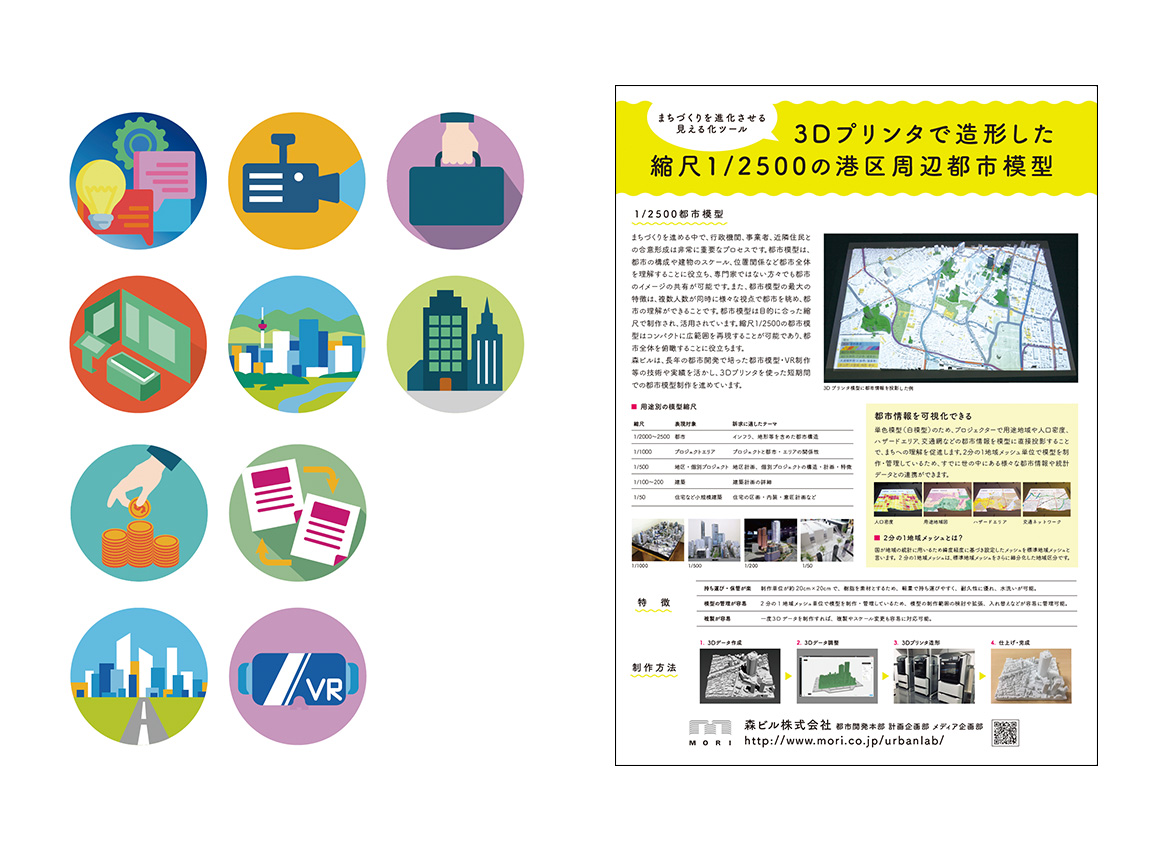The image size is (1153, 850).
Task: Select the VR headset icon
Action: [x=297, y=676]
